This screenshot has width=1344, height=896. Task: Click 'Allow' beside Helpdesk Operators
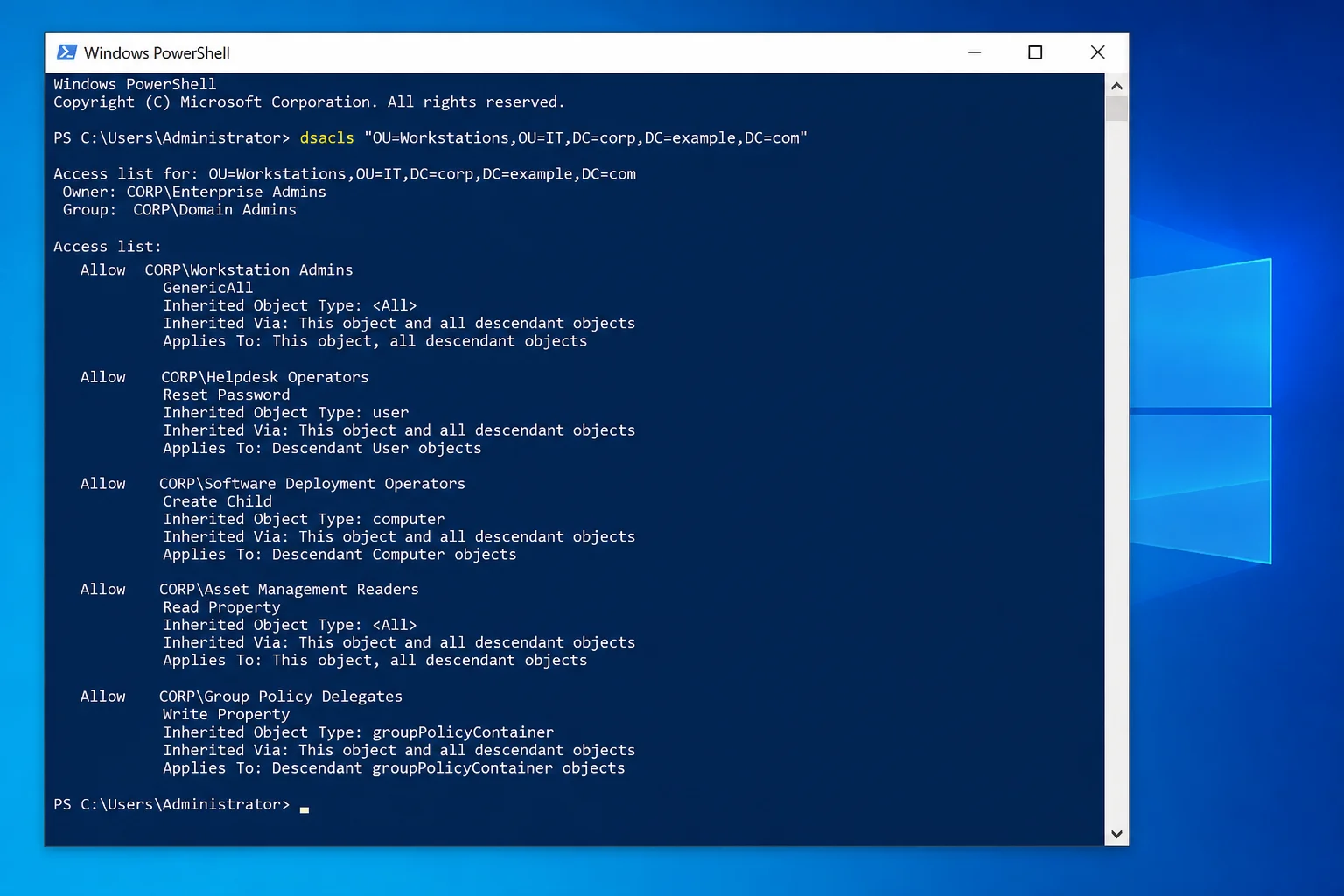pyautogui.click(x=103, y=377)
